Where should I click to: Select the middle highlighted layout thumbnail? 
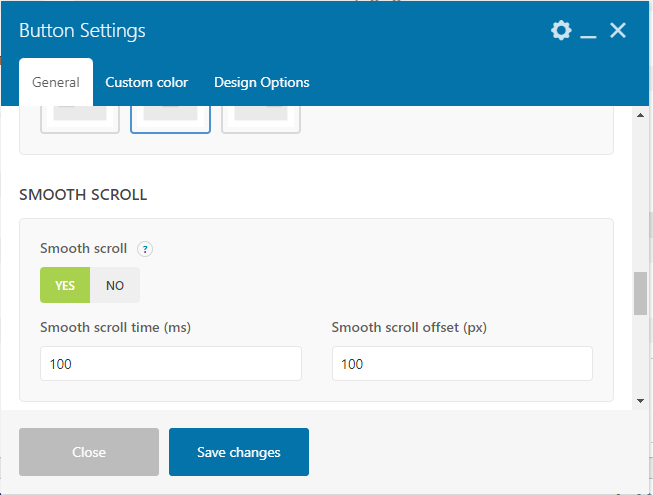pos(170,118)
